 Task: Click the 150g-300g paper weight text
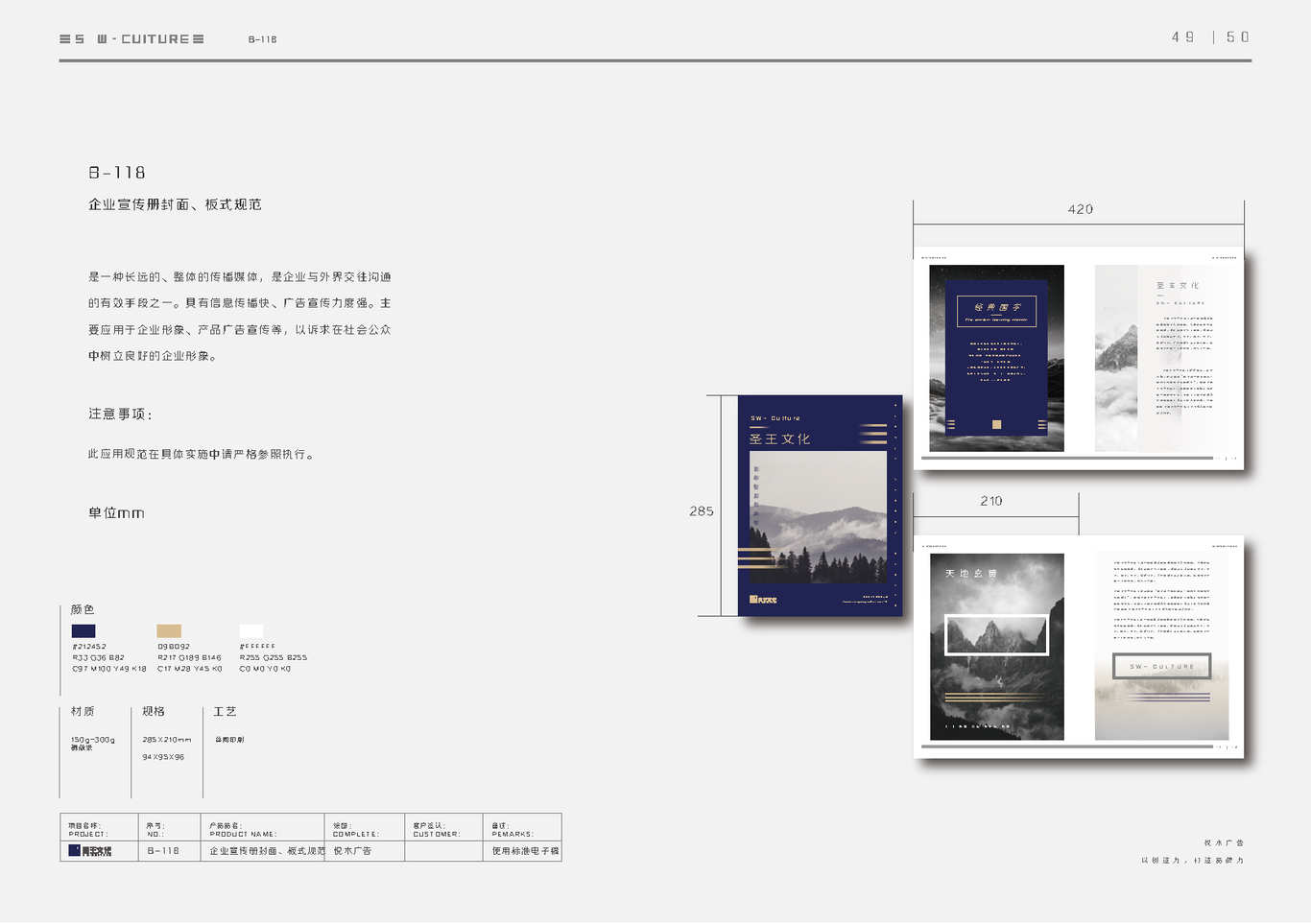pos(93,740)
